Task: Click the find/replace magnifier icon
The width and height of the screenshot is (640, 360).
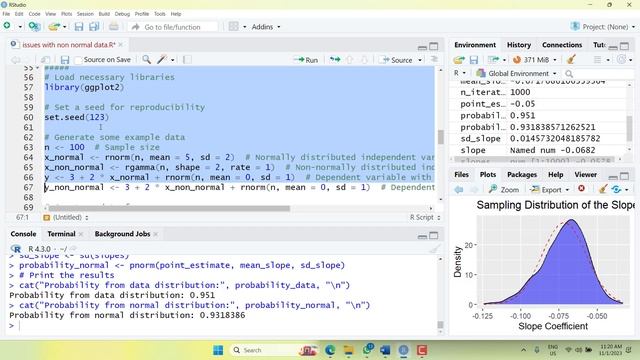Action: tap(146, 60)
